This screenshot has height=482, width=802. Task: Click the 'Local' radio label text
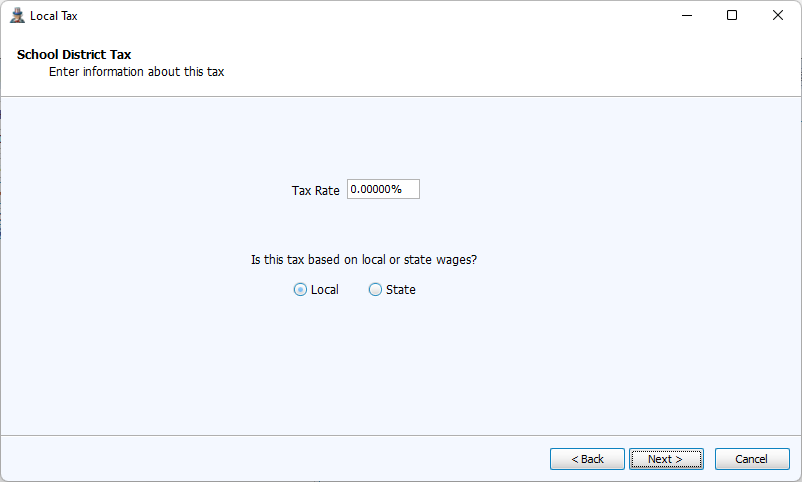[x=325, y=290]
